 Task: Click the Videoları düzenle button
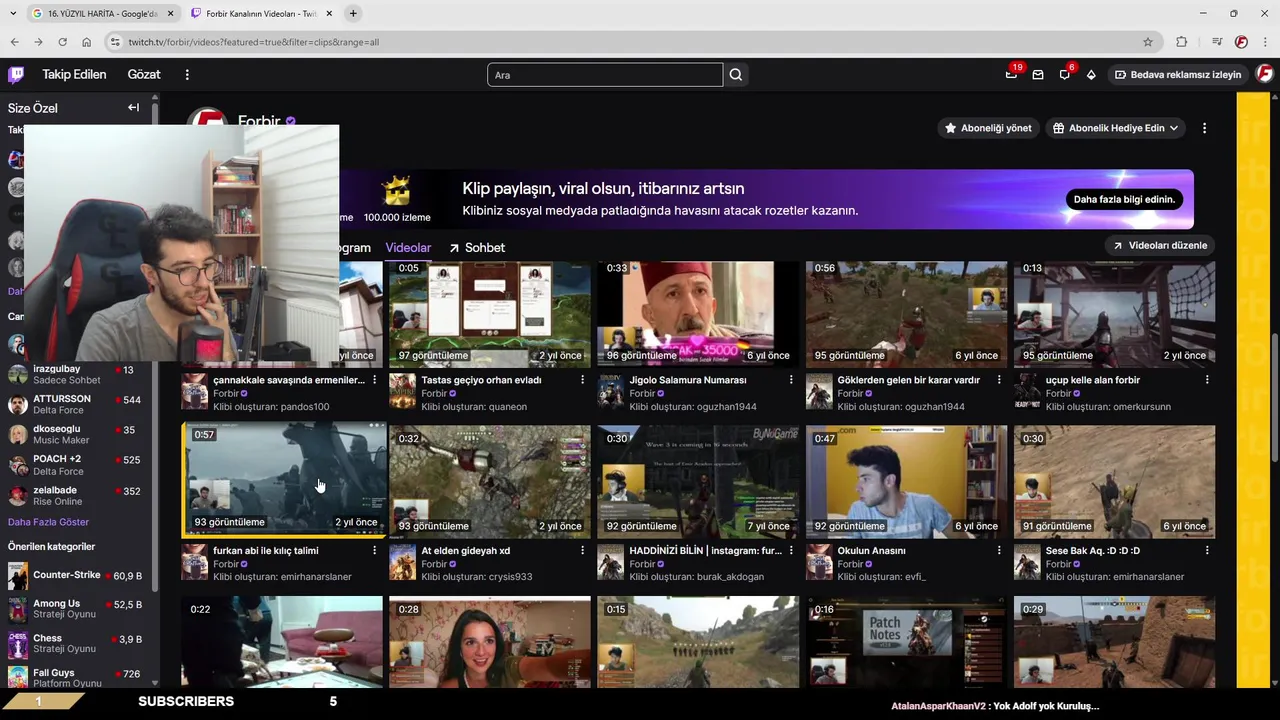[1160, 245]
